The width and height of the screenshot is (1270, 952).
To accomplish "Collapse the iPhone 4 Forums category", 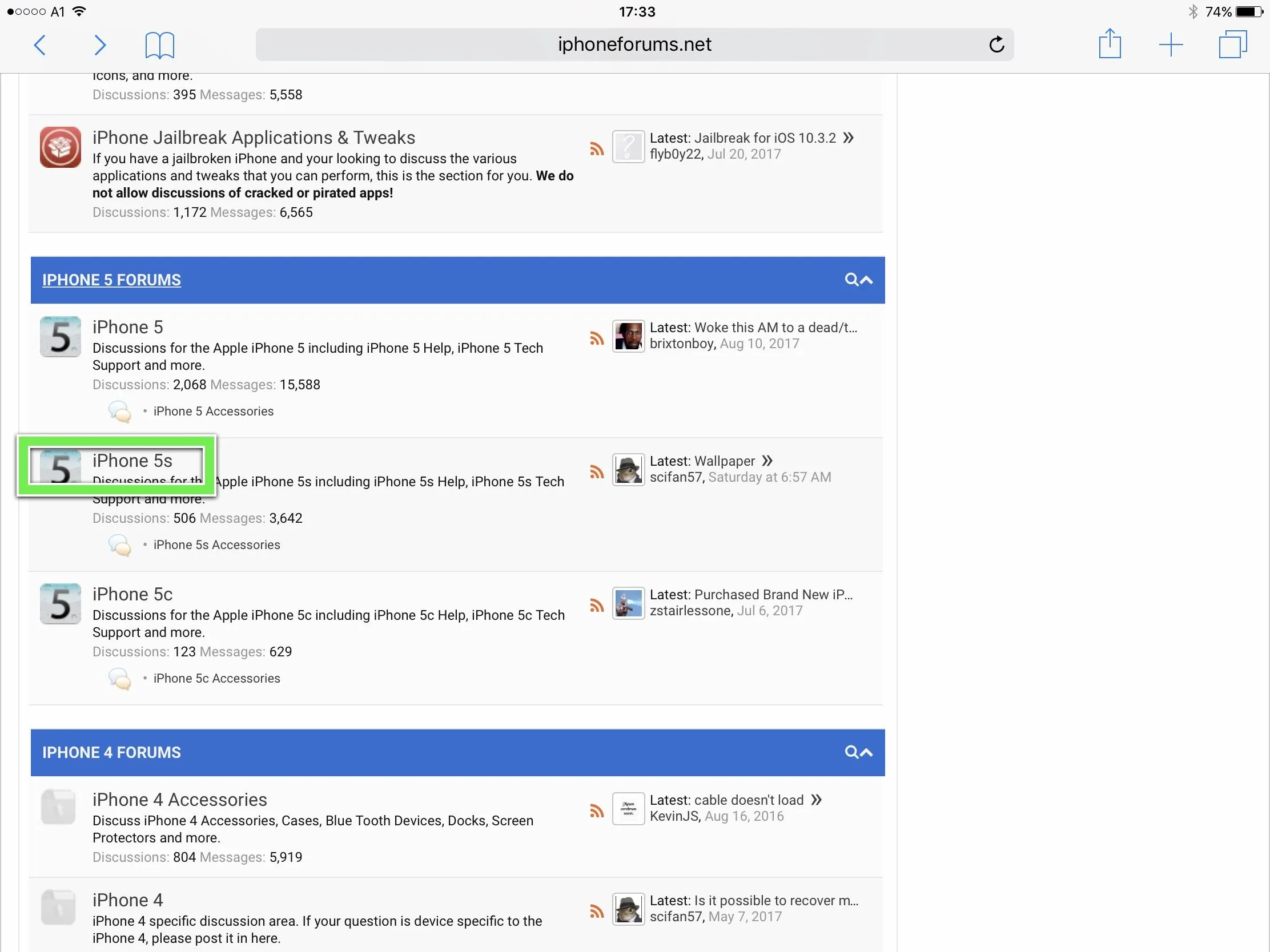I will [866, 752].
